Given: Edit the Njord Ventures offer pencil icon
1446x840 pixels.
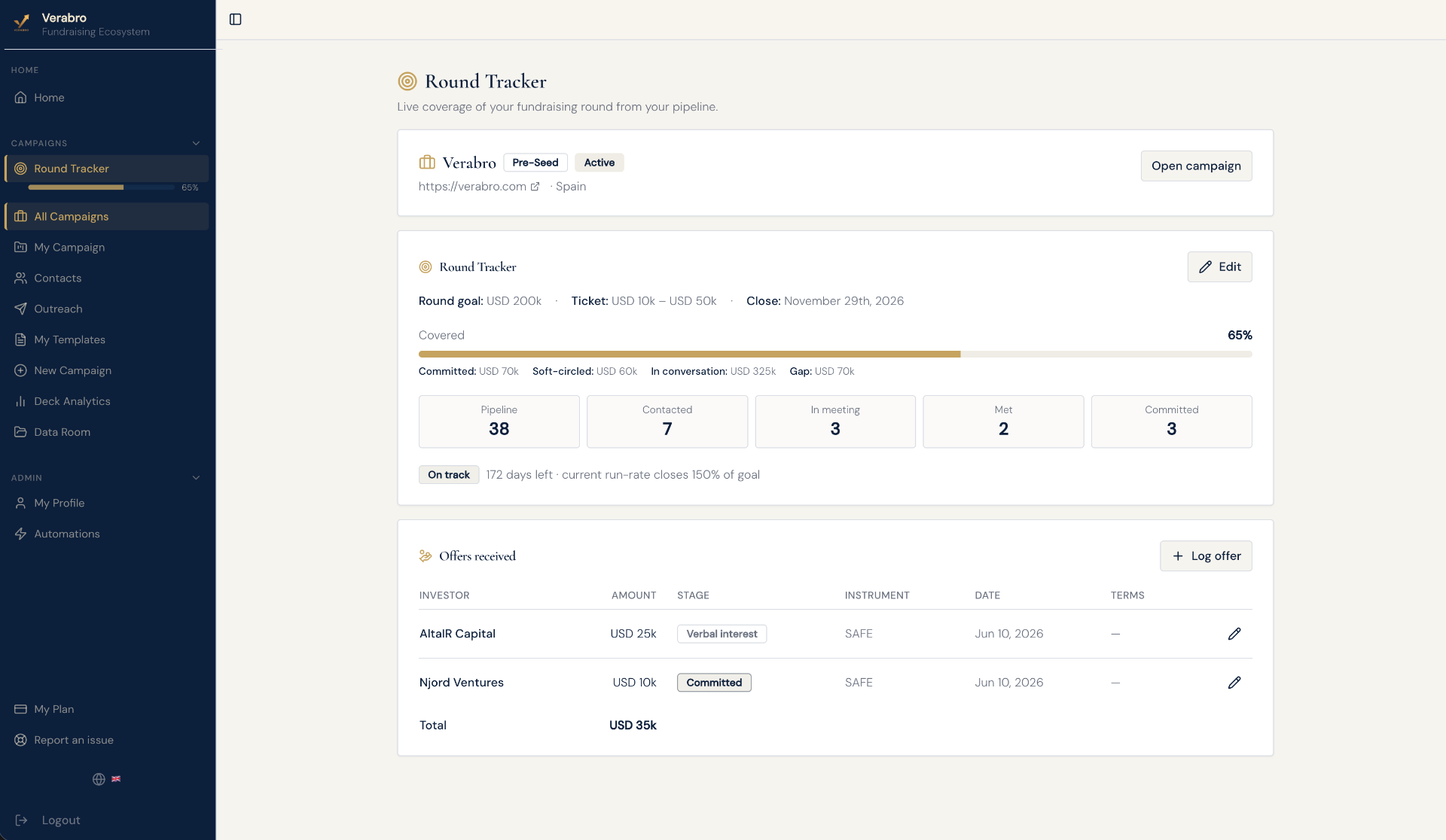Looking at the screenshot, I should coord(1234,683).
